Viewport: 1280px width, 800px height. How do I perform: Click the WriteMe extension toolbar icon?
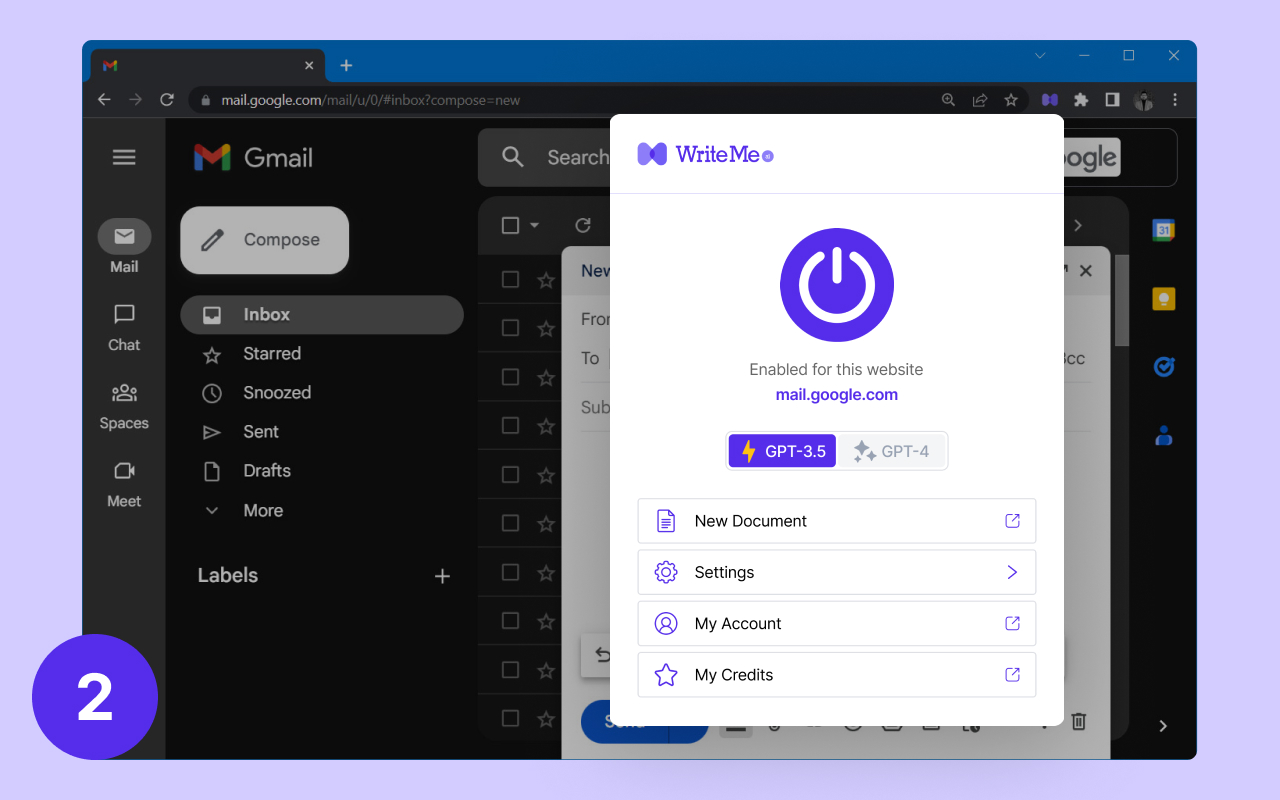(1049, 100)
